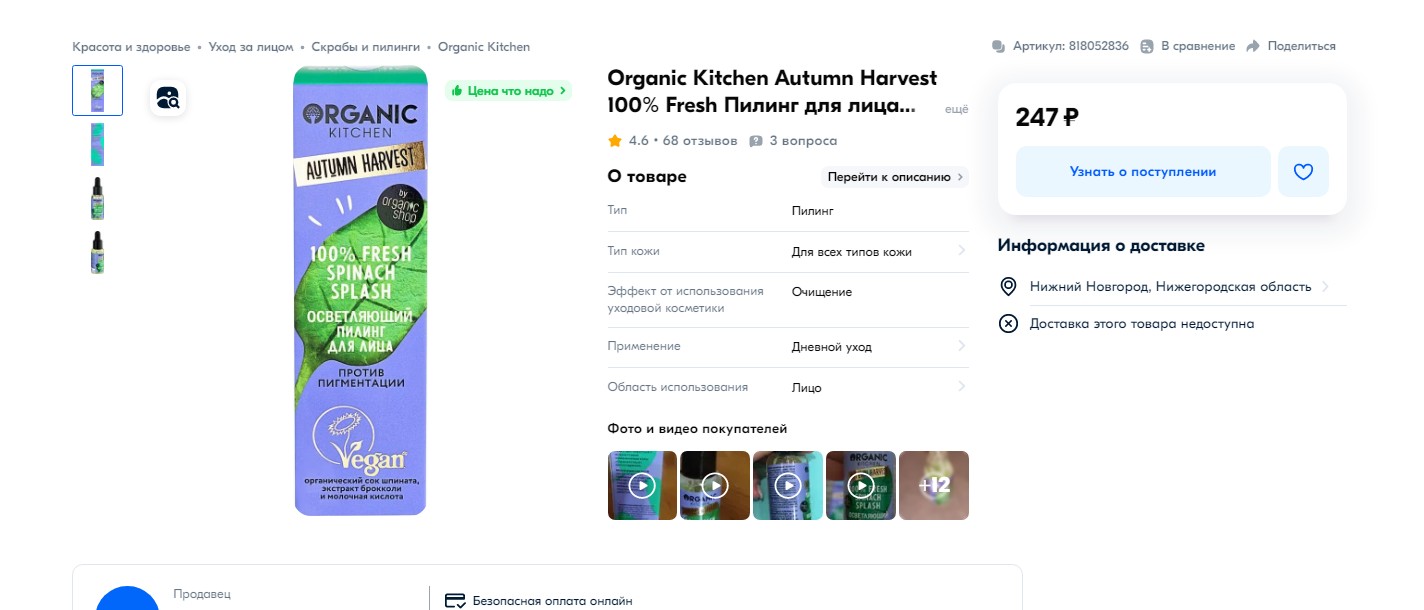Click the В сравнение compare icon
Screen dimensions: 1424x610
pyautogui.click(x=1147, y=46)
